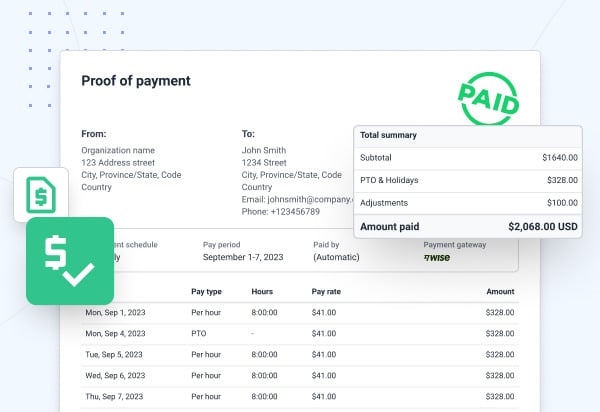Click the Pay type column header

pos(206,292)
